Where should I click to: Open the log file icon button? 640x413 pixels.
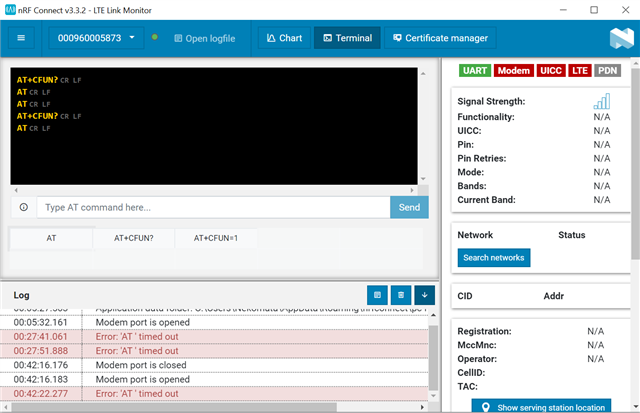(377, 295)
